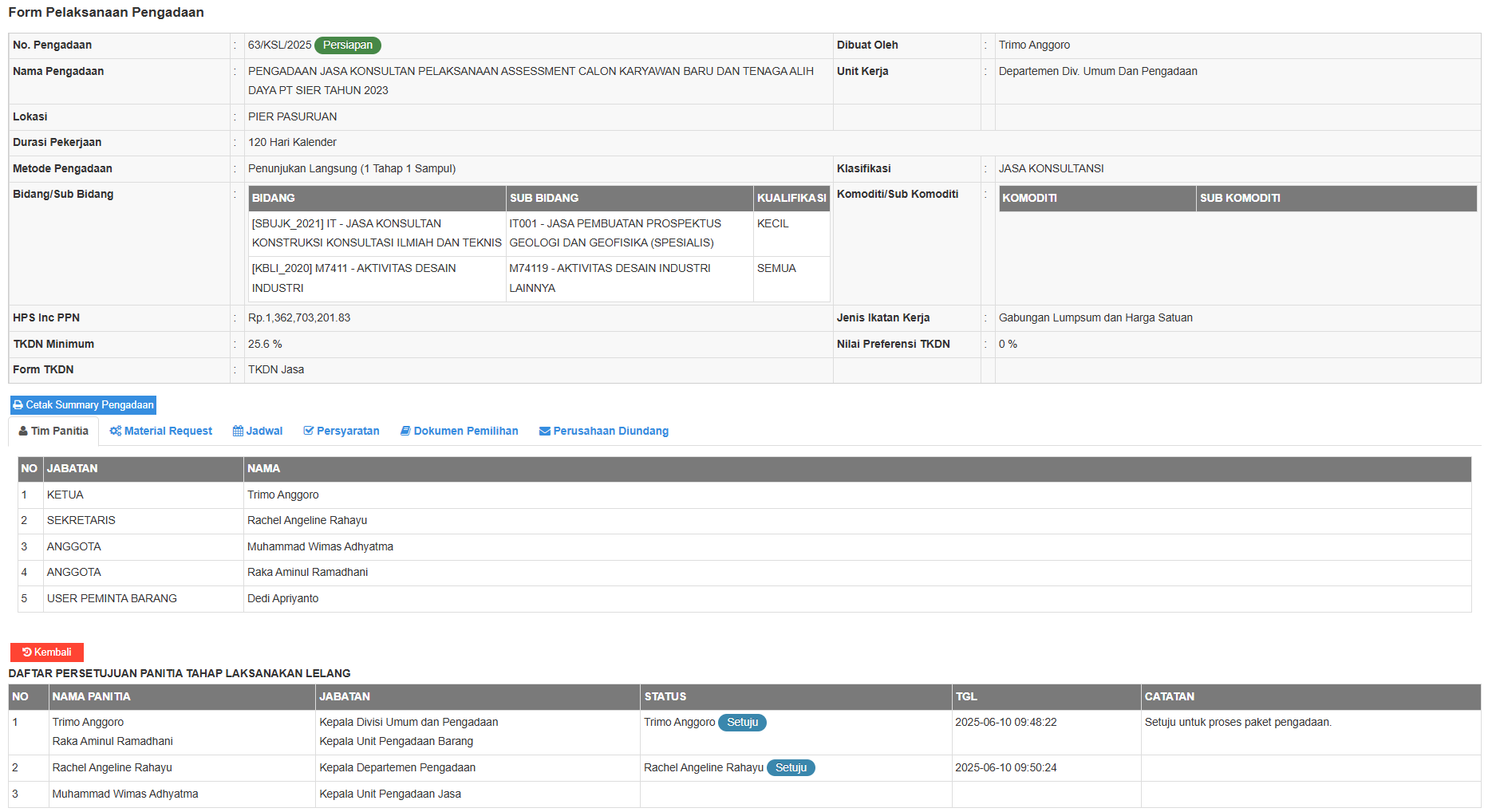Click the envelope icon beside Perusahaan Diundang
Viewport: 1492px width, 812px height.
coord(545,432)
